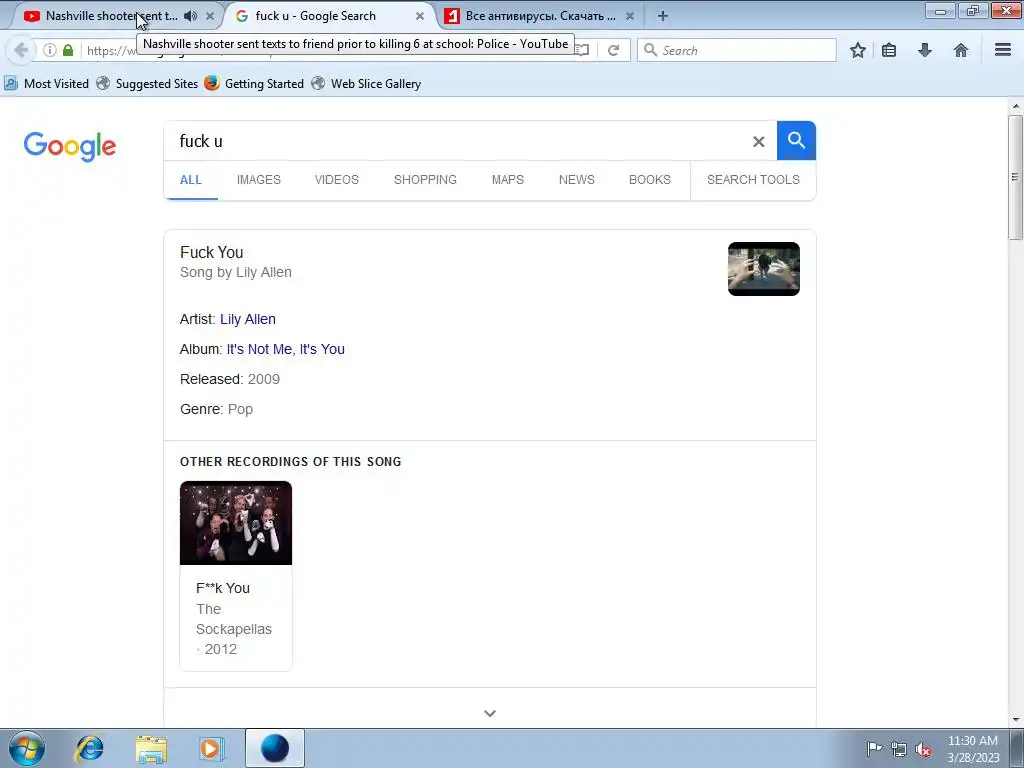Image resolution: width=1024 pixels, height=768 pixels.
Task: View the green padlock connection details
Action: (x=68, y=50)
